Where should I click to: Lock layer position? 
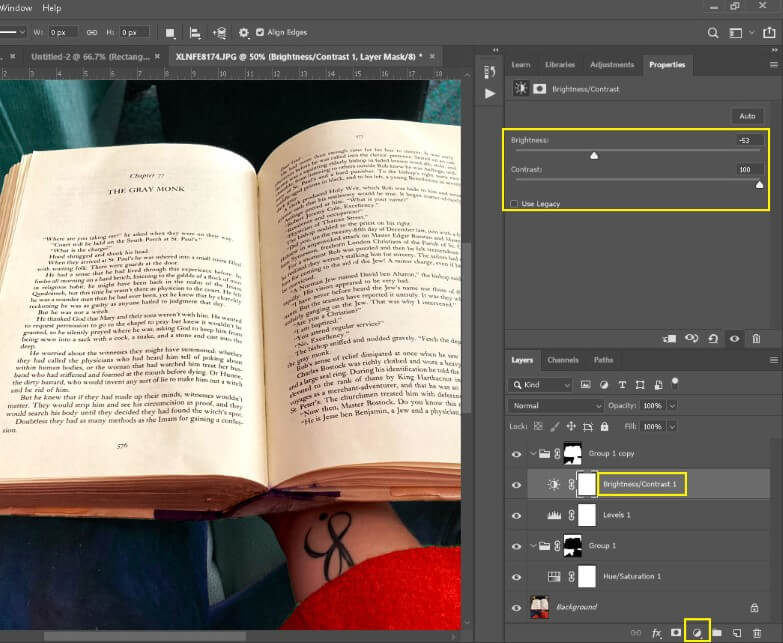(571, 426)
